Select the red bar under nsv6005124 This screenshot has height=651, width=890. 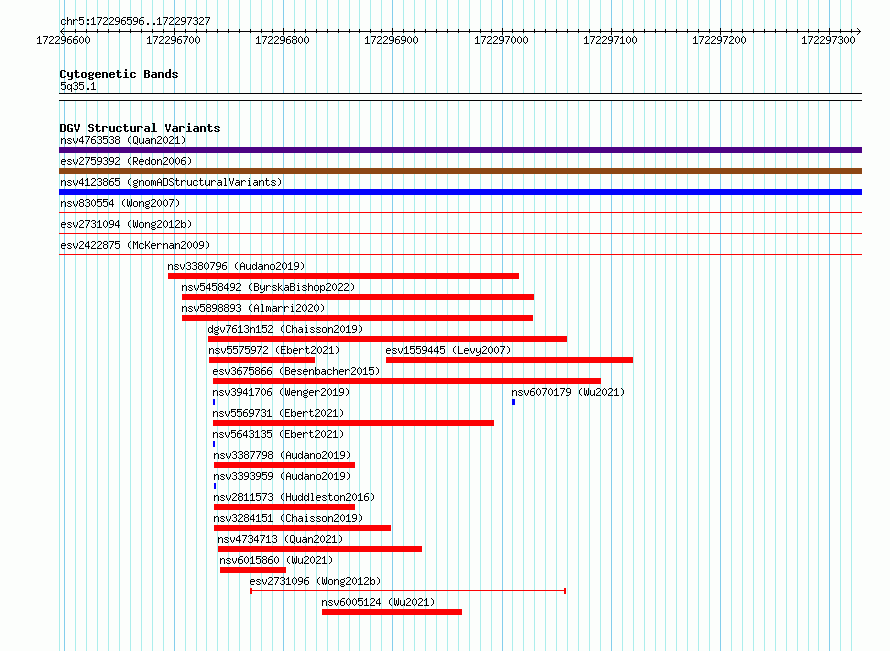point(392,612)
